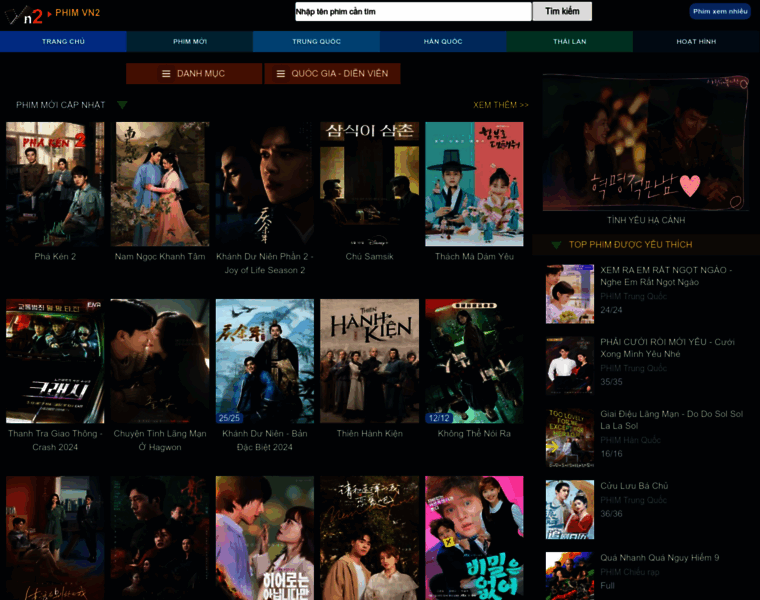Viewport: 760px width, 600px height.
Task: Open the Phải Cưới Rồi Mới Yêu thumbnail
Action: pyautogui.click(x=570, y=365)
